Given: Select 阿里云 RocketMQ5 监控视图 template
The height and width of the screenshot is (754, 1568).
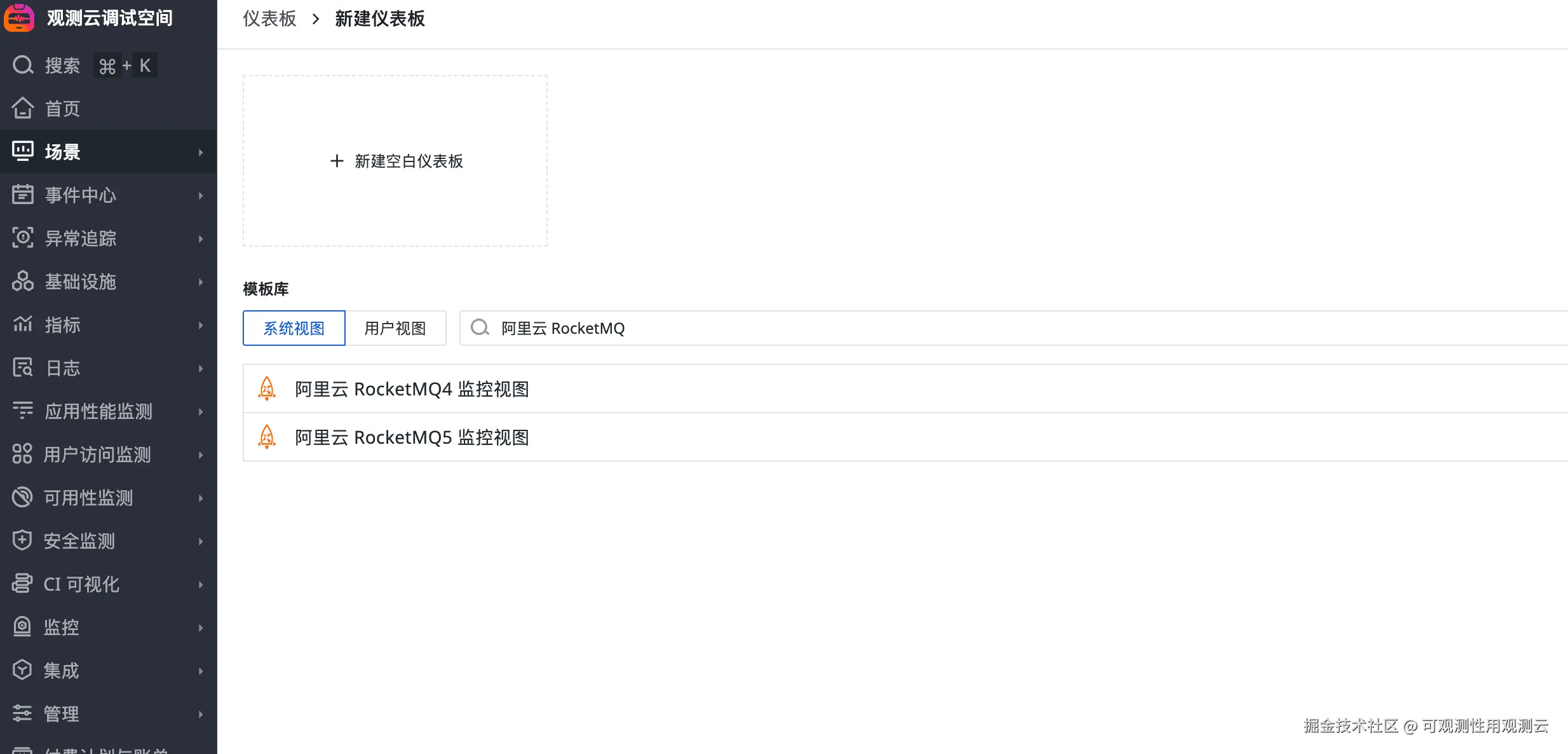Looking at the screenshot, I should (412, 437).
